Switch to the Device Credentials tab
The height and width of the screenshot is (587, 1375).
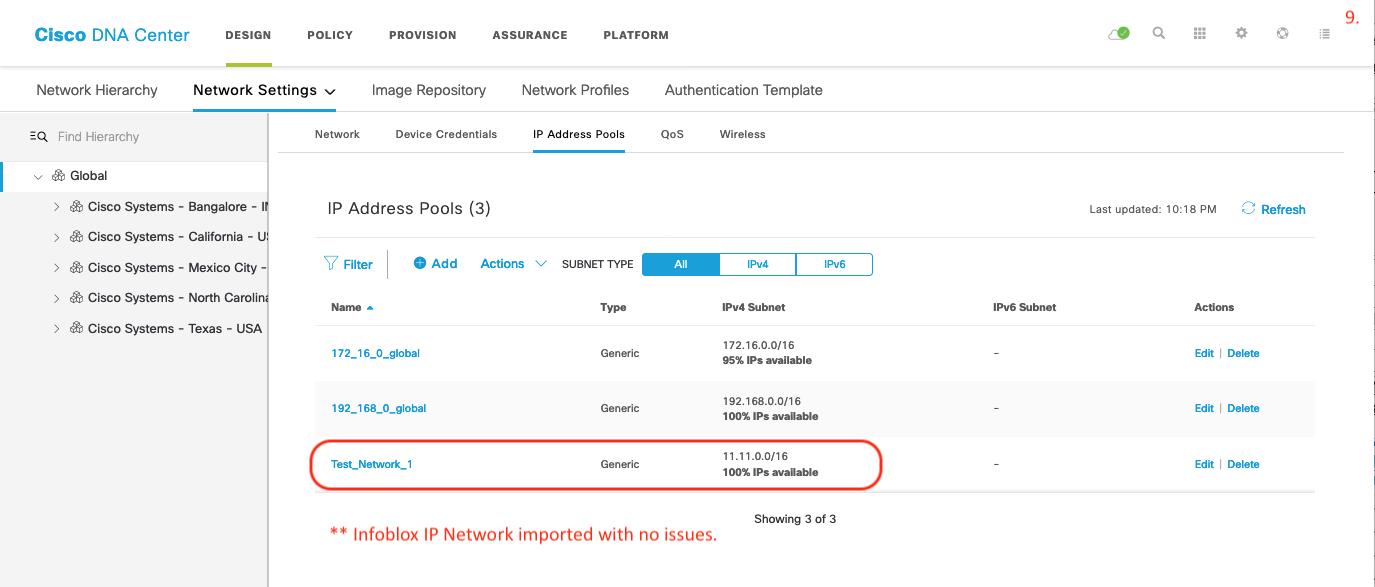tap(445, 133)
